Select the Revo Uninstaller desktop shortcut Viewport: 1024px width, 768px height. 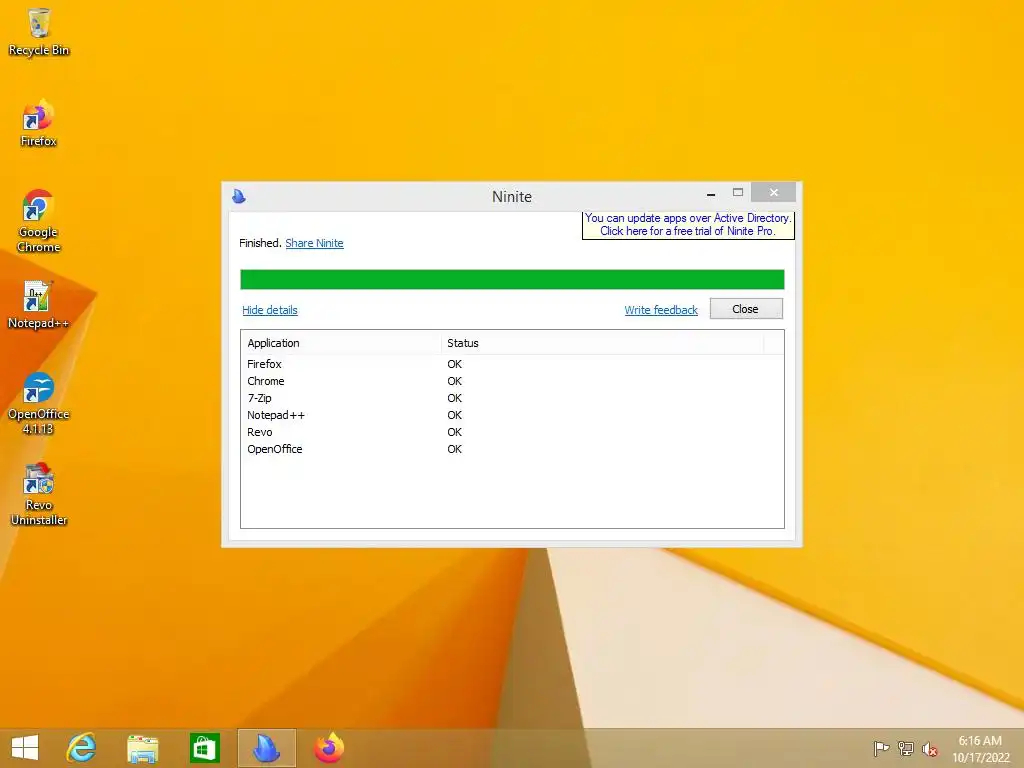(39, 494)
